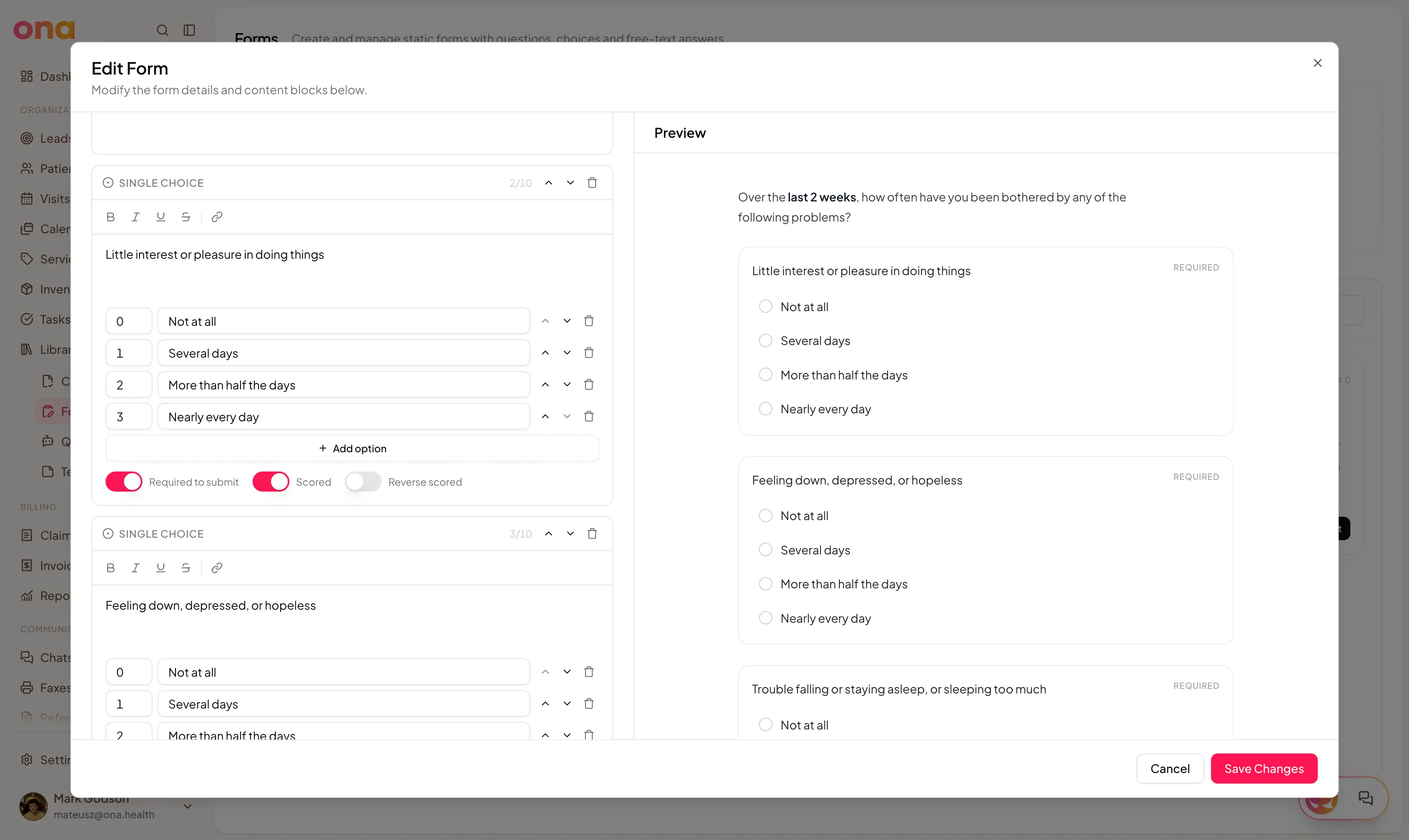The width and height of the screenshot is (1409, 840).
Task: Delete 'Not at all' option in question 2/10
Action: pyautogui.click(x=589, y=321)
